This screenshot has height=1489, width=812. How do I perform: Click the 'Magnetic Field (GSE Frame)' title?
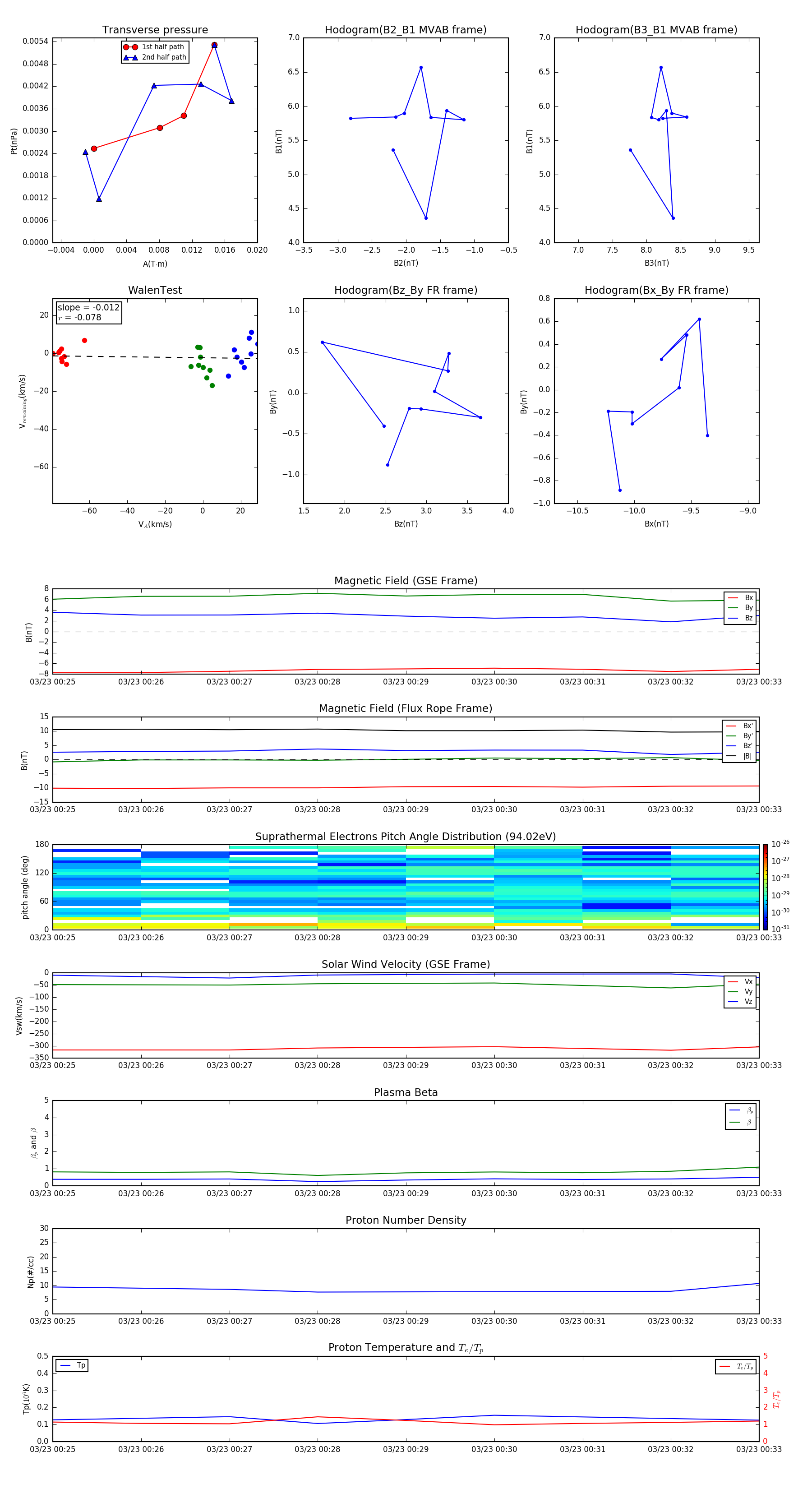click(406, 581)
